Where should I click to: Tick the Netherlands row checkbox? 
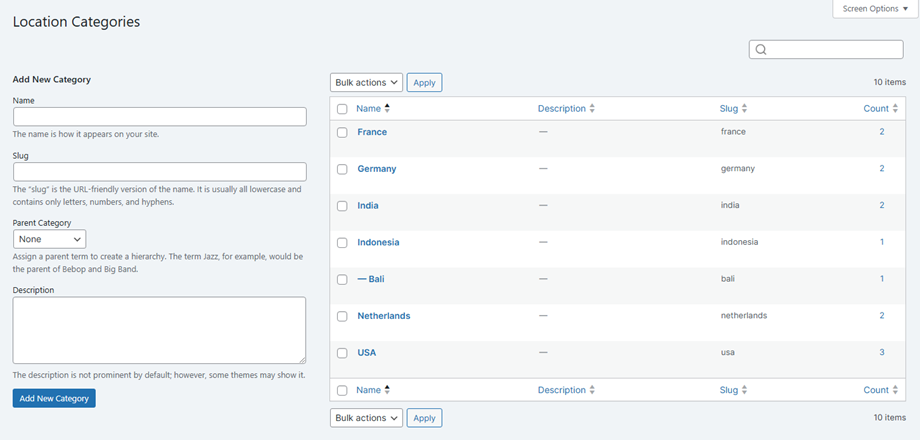[x=342, y=316]
